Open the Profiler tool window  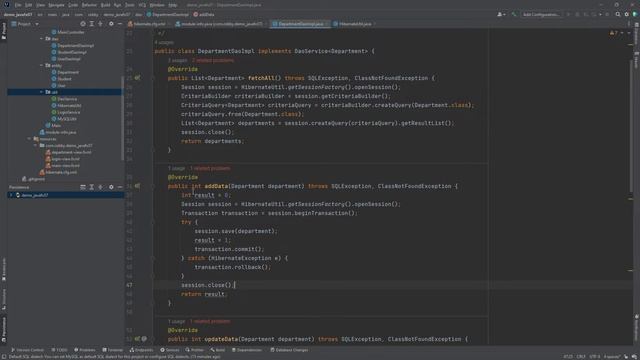point(195,350)
